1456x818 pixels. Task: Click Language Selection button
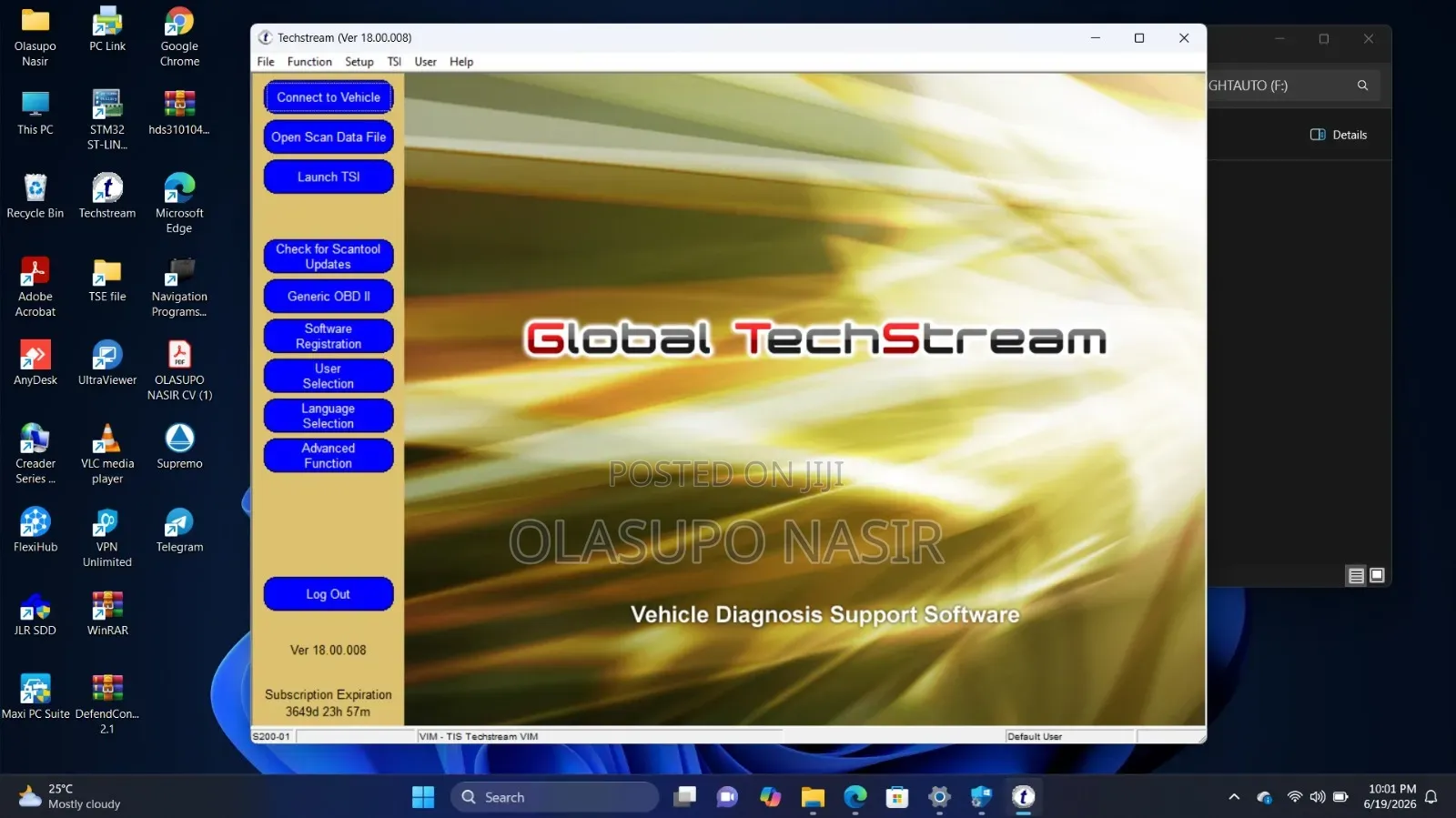pyautogui.click(x=329, y=416)
